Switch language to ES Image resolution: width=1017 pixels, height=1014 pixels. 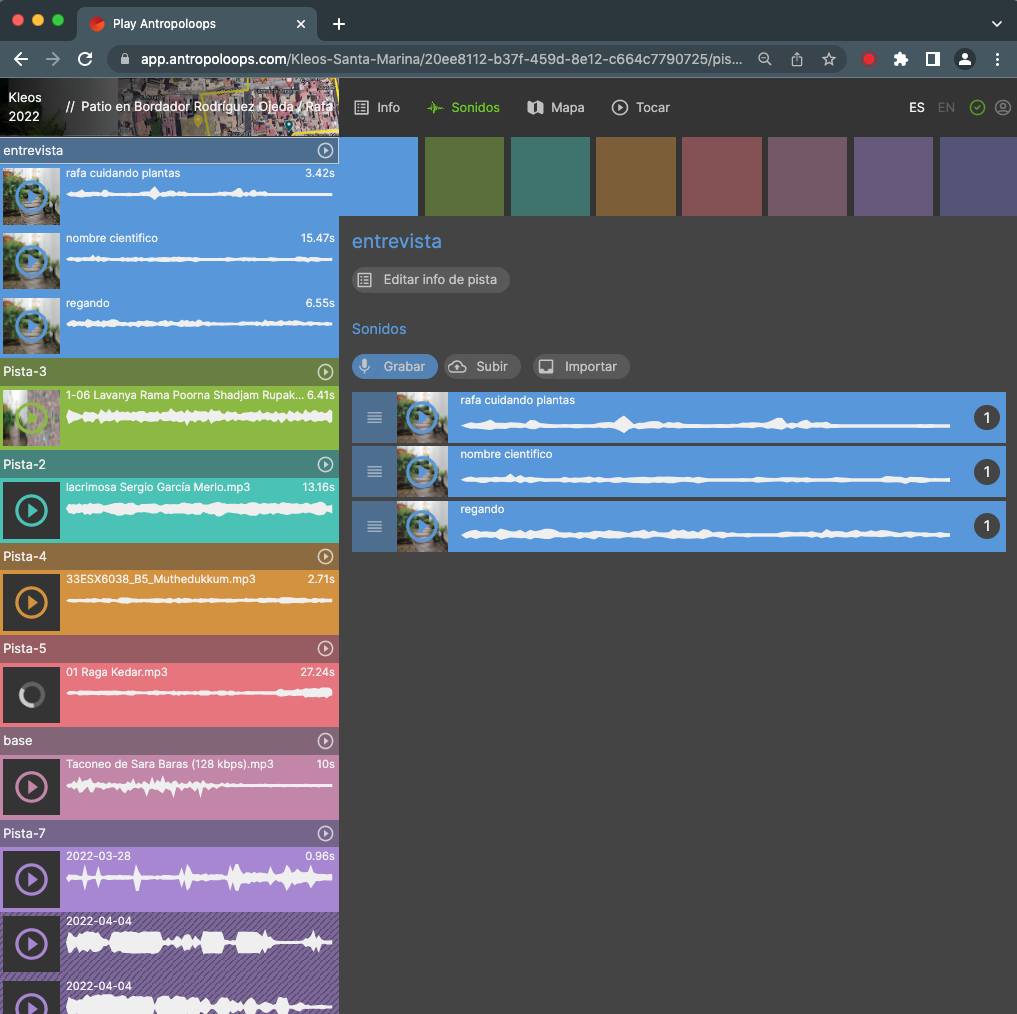click(x=917, y=108)
